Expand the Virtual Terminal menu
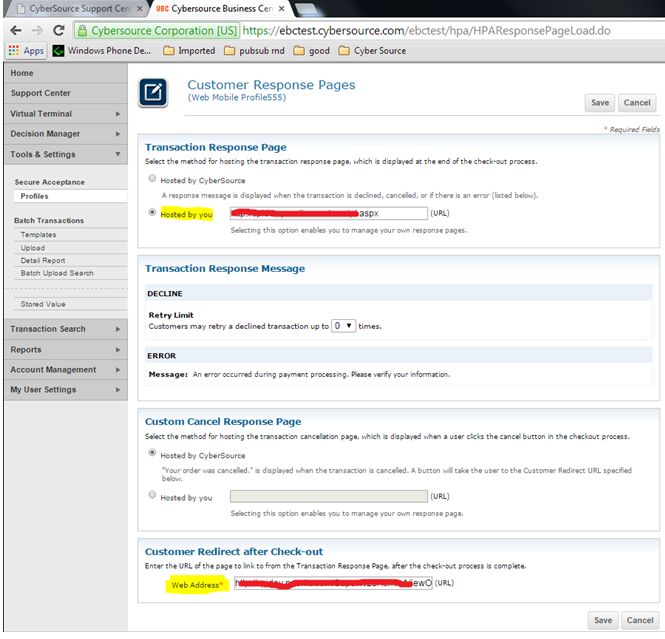Viewport: 665px width, 639px height. pyautogui.click(x=66, y=114)
